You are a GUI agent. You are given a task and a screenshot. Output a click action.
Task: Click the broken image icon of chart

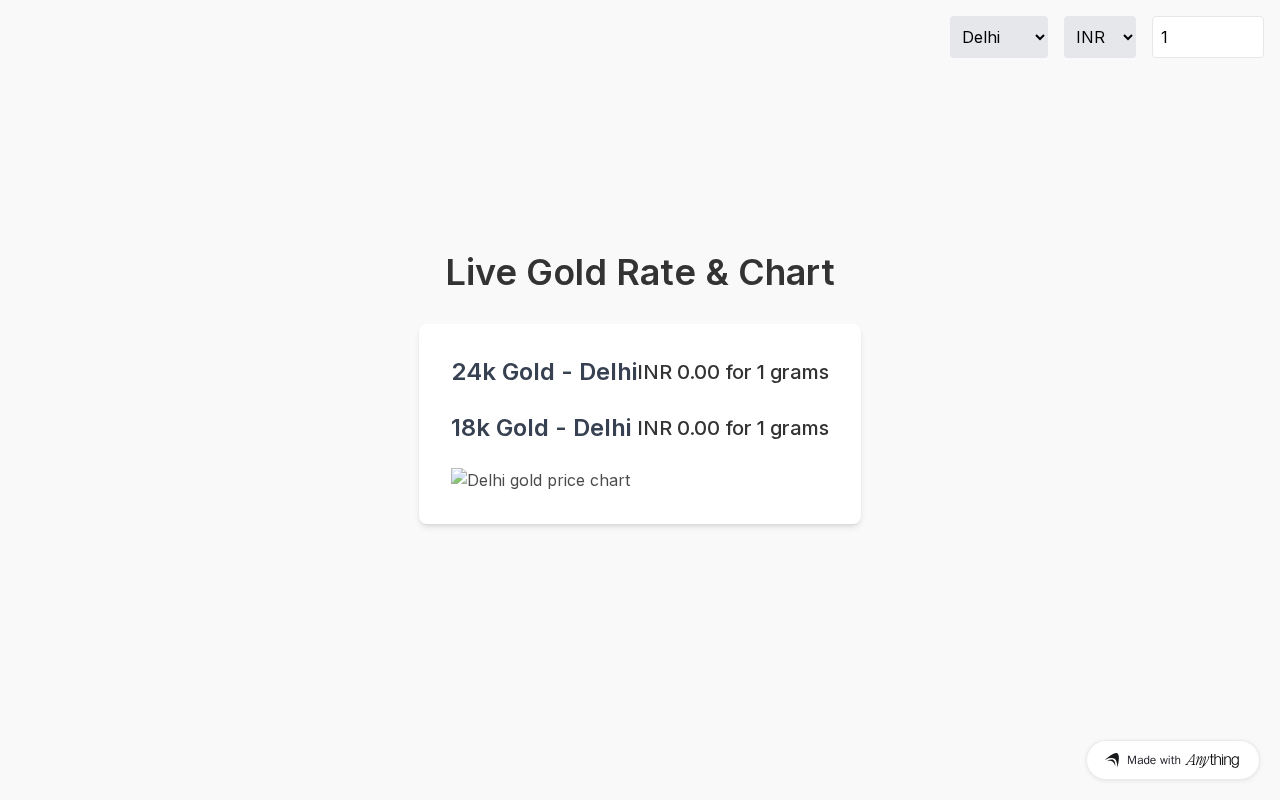point(459,479)
